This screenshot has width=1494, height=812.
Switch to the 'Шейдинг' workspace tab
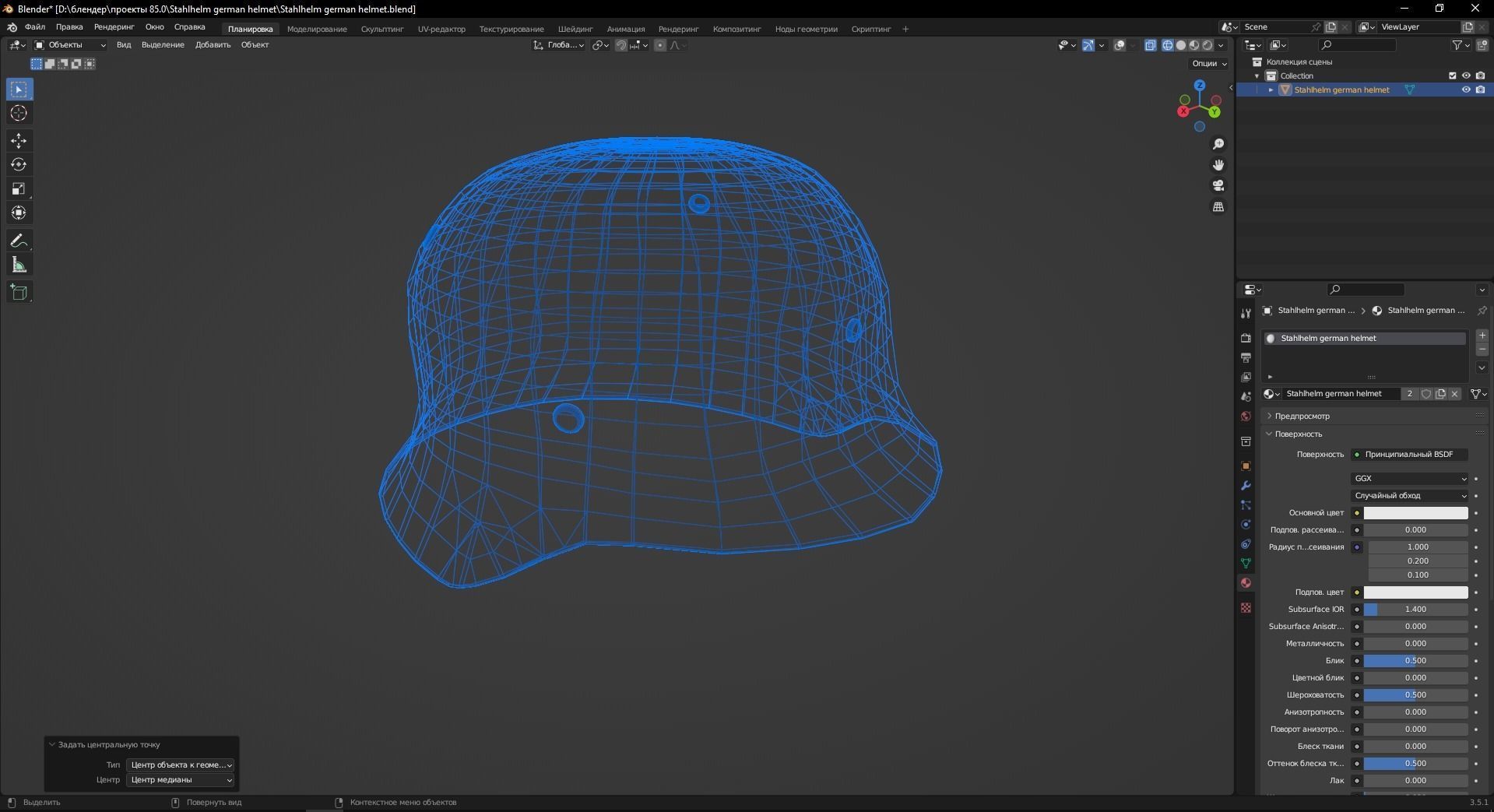pos(575,29)
